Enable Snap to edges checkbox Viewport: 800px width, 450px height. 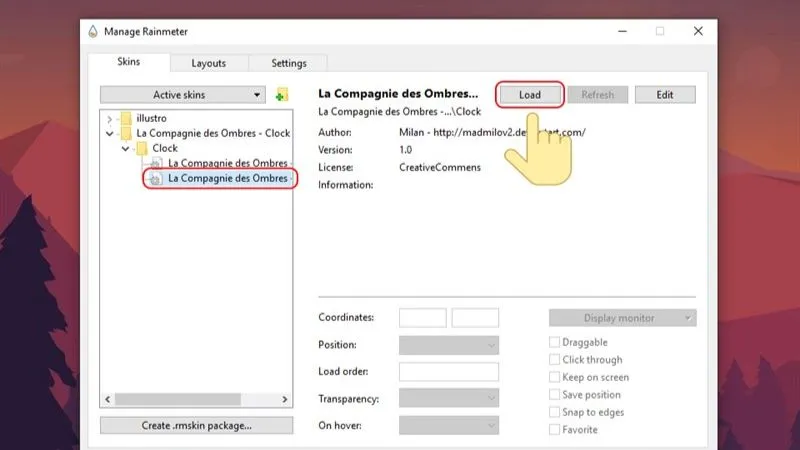tap(554, 412)
